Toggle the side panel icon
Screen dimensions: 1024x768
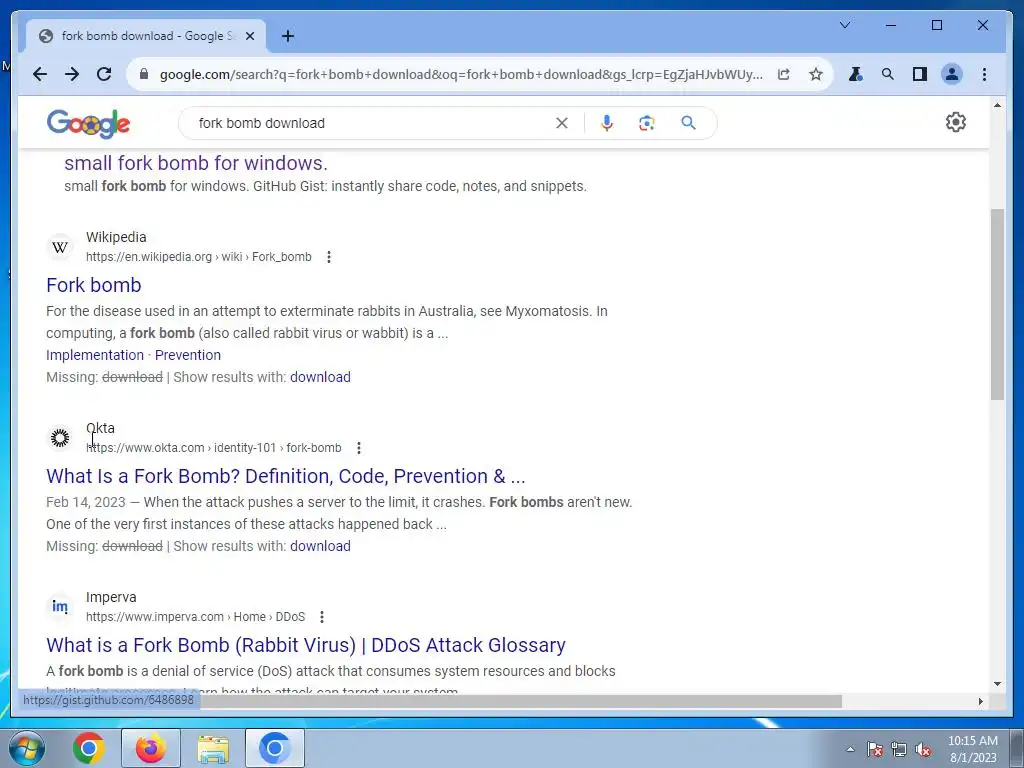pos(920,74)
